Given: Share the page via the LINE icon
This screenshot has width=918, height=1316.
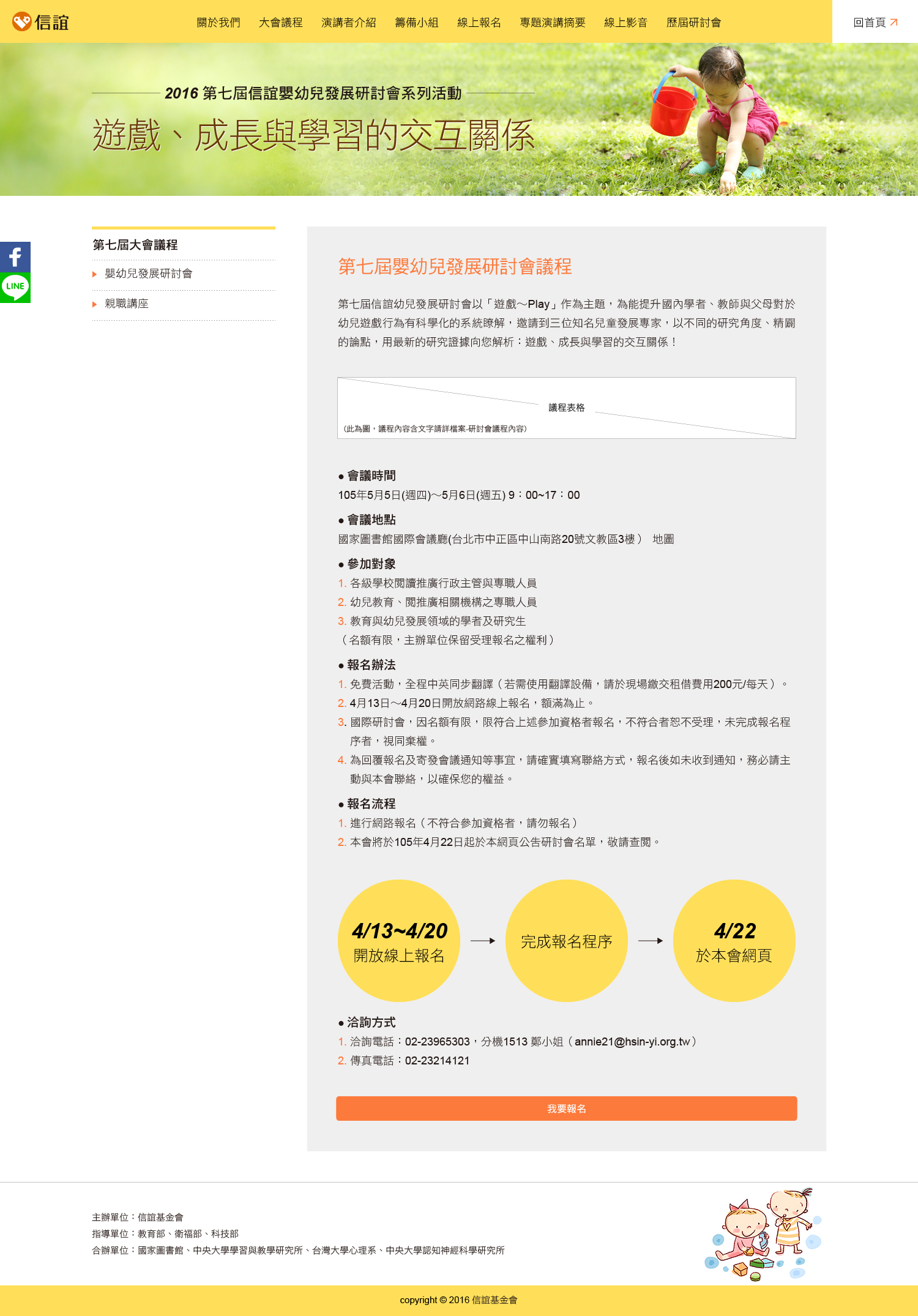Looking at the screenshot, I should (x=15, y=288).
